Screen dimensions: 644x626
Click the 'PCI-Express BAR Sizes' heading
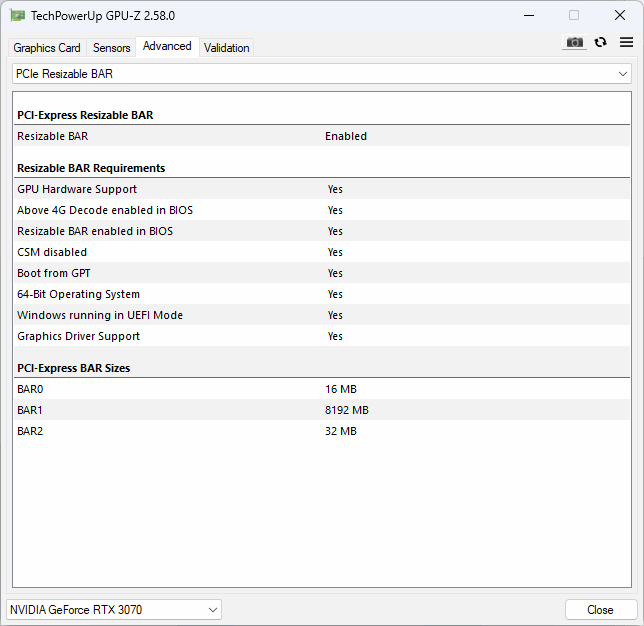74,368
